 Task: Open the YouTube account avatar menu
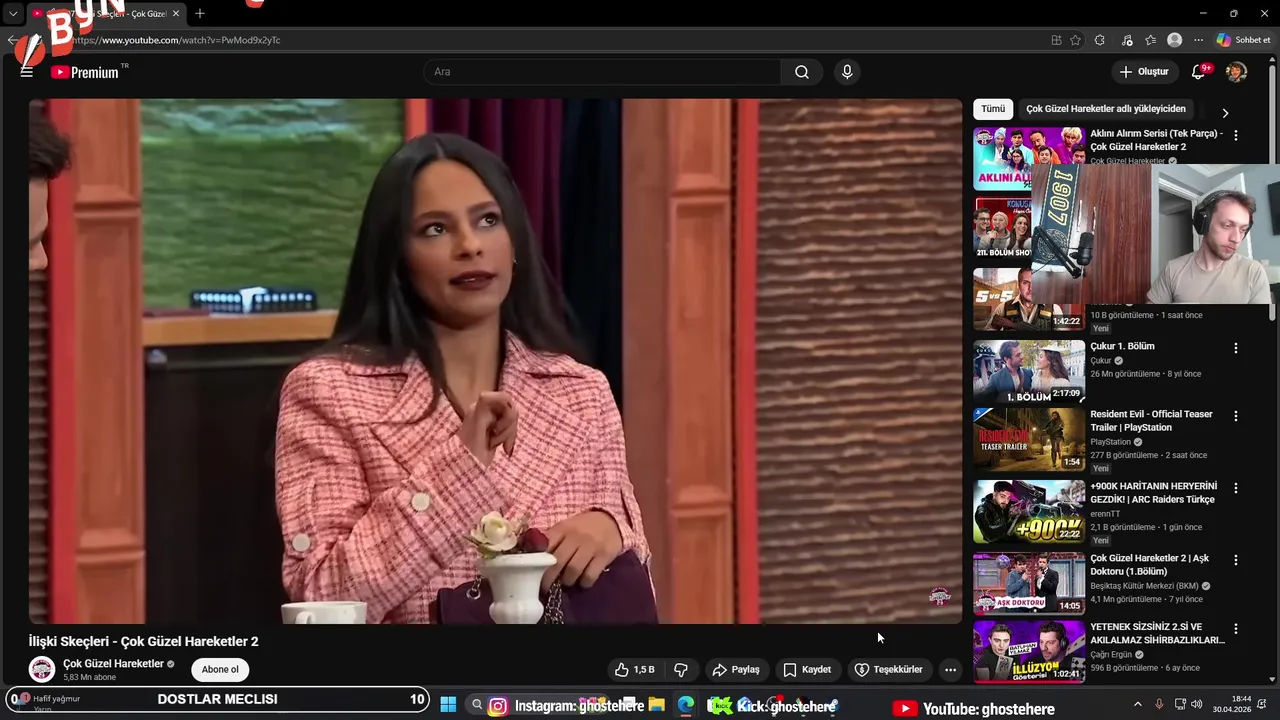click(1236, 72)
